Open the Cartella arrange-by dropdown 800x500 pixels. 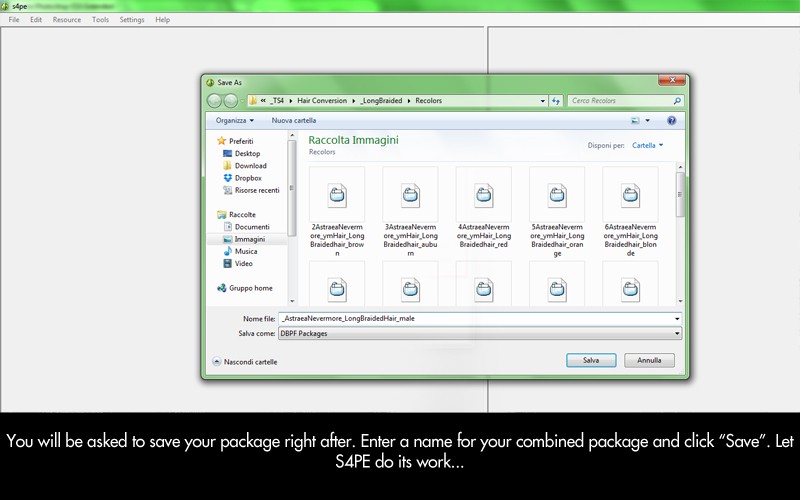(647, 145)
